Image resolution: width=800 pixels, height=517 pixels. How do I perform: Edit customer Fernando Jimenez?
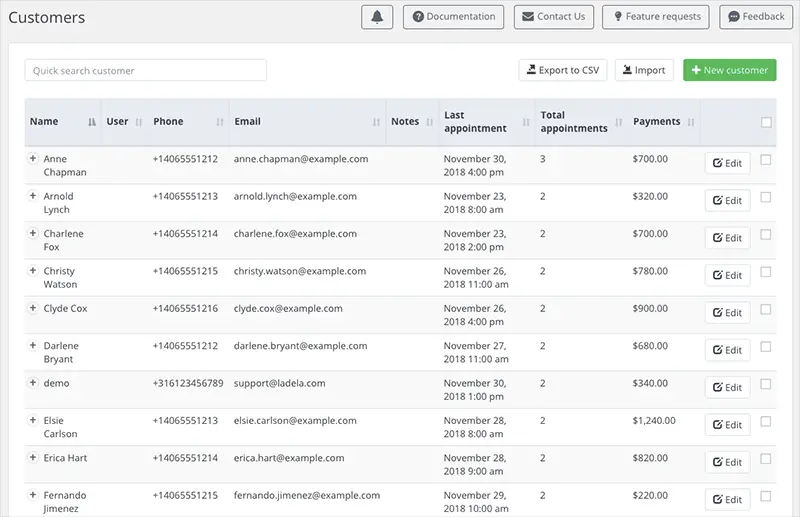pyautogui.click(x=728, y=500)
